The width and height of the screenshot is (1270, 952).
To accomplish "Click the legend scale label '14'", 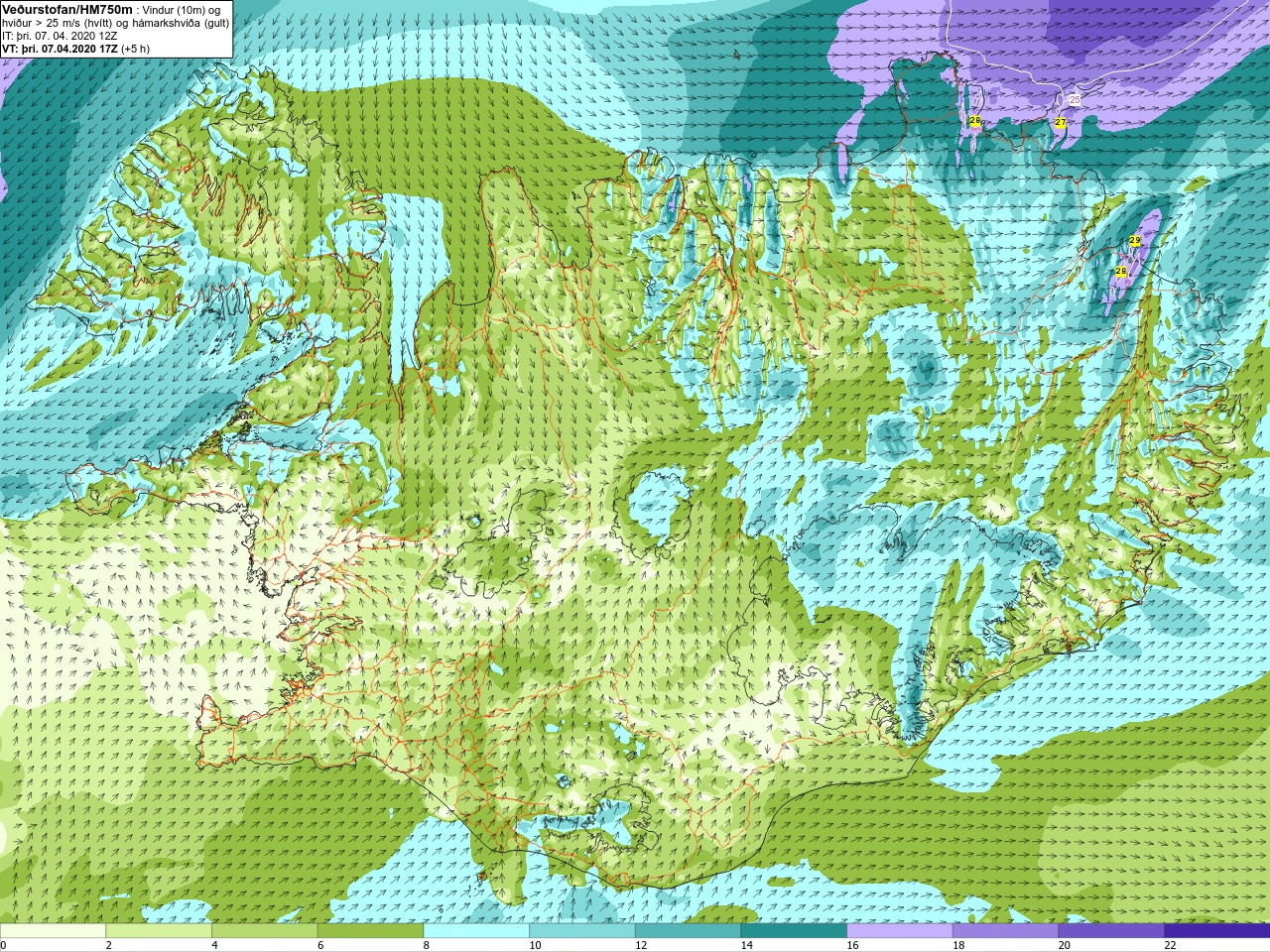I will [x=746, y=945].
